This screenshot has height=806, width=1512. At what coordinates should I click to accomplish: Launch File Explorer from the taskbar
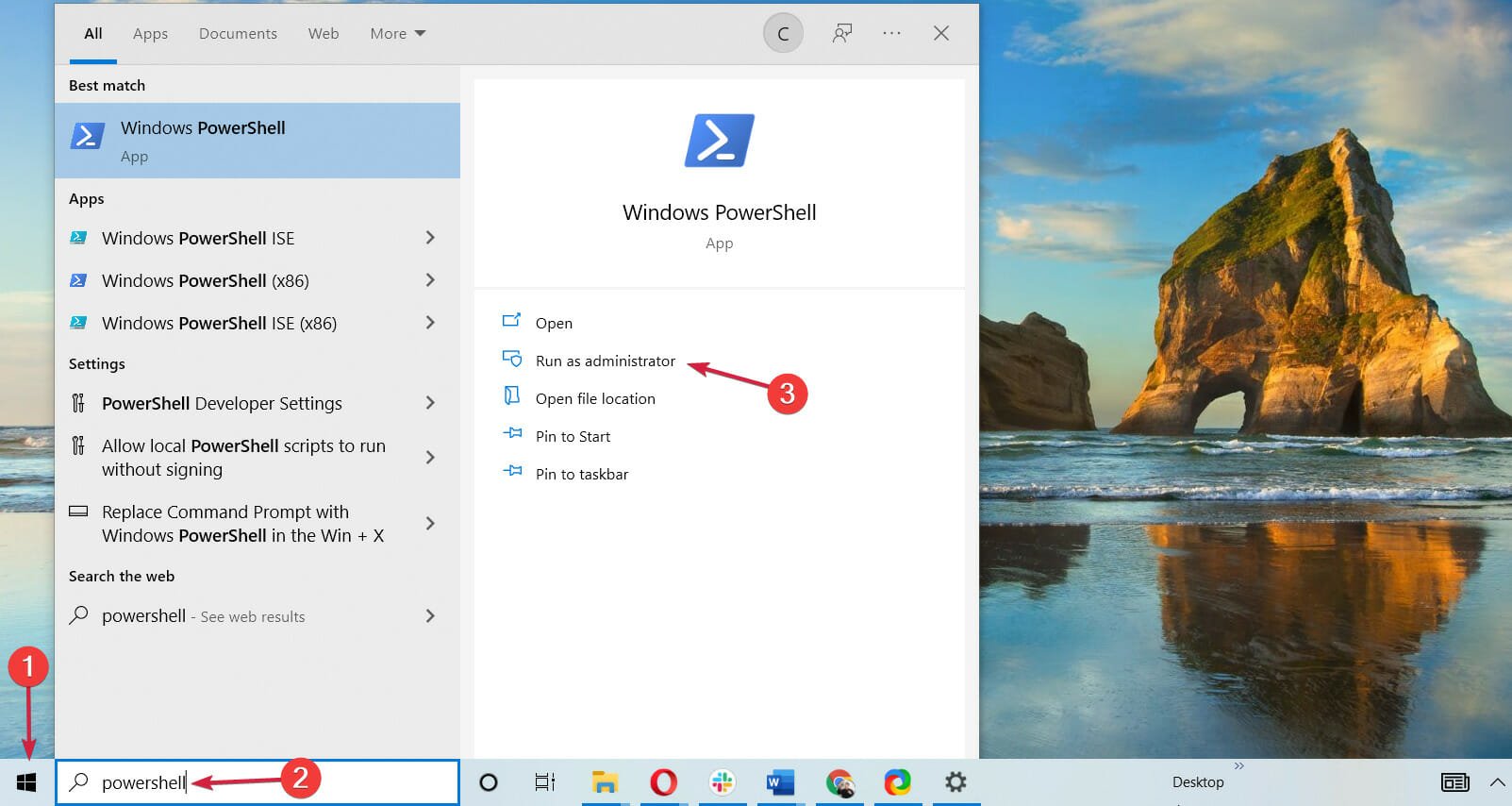(x=605, y=782)
